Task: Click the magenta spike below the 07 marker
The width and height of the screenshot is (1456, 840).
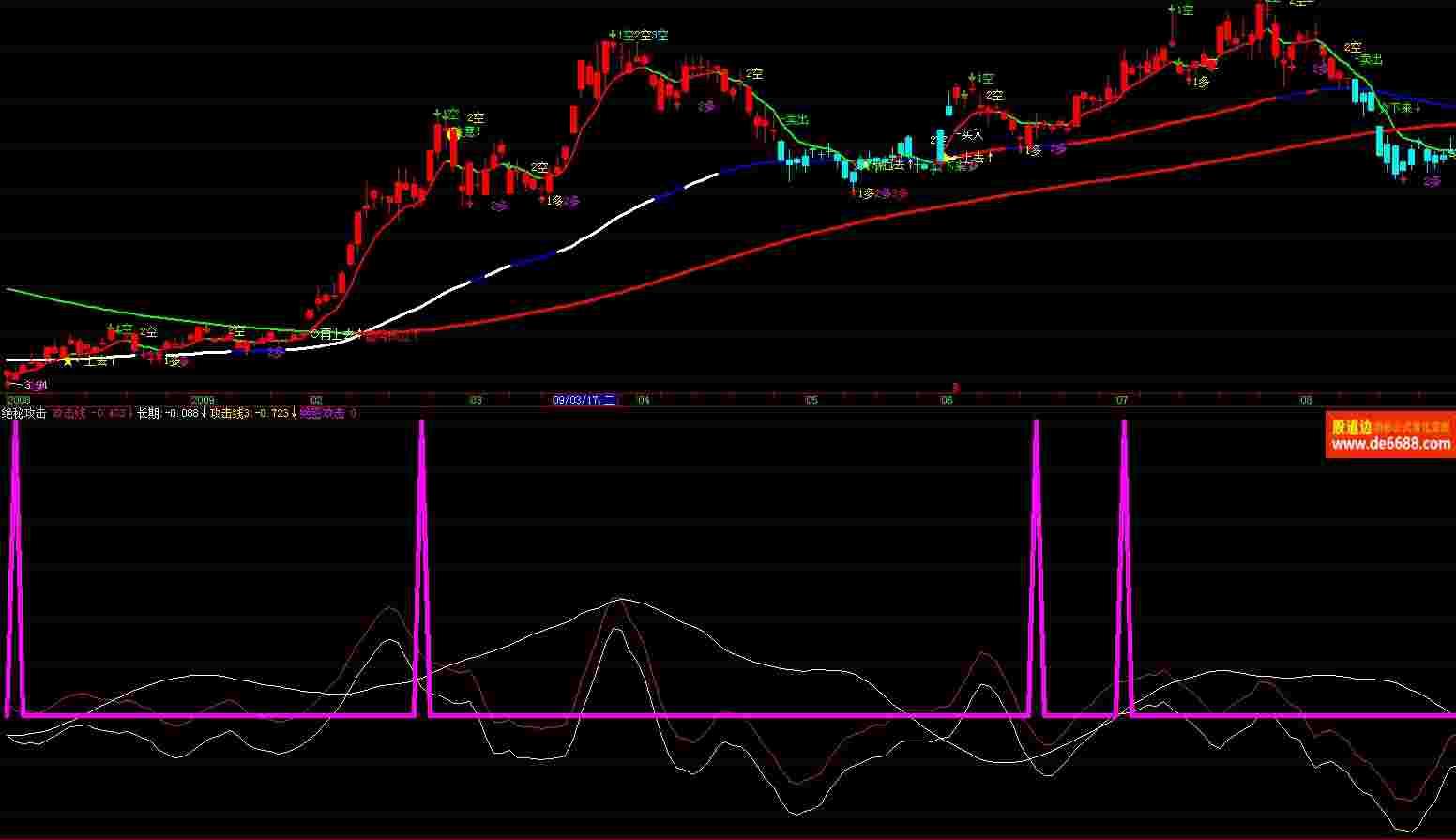Action: pos(1124,563)
